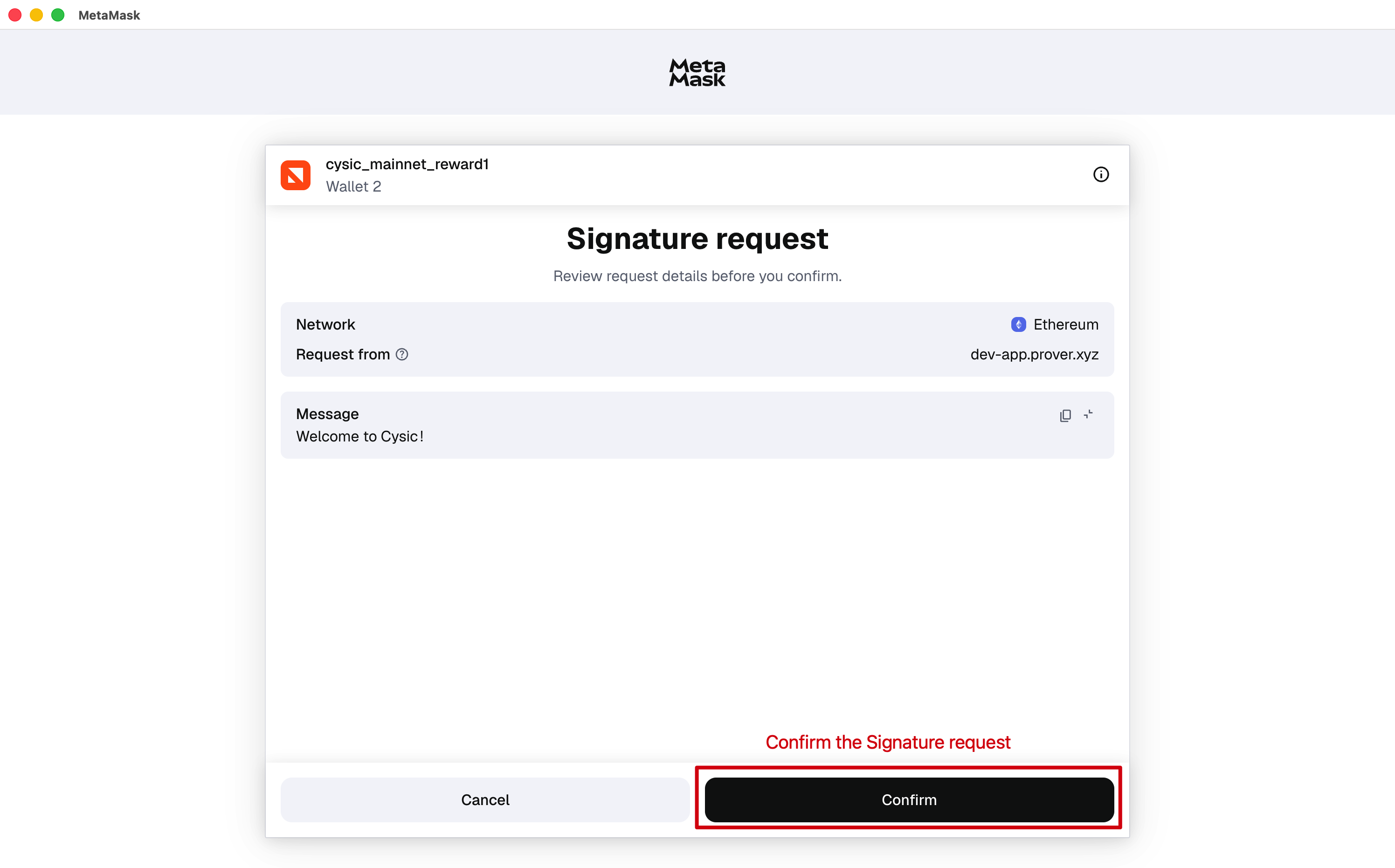Viewport: 1395px width, 868px height.
Task: Maximize the window with the green button
Action: pos(57,15)
